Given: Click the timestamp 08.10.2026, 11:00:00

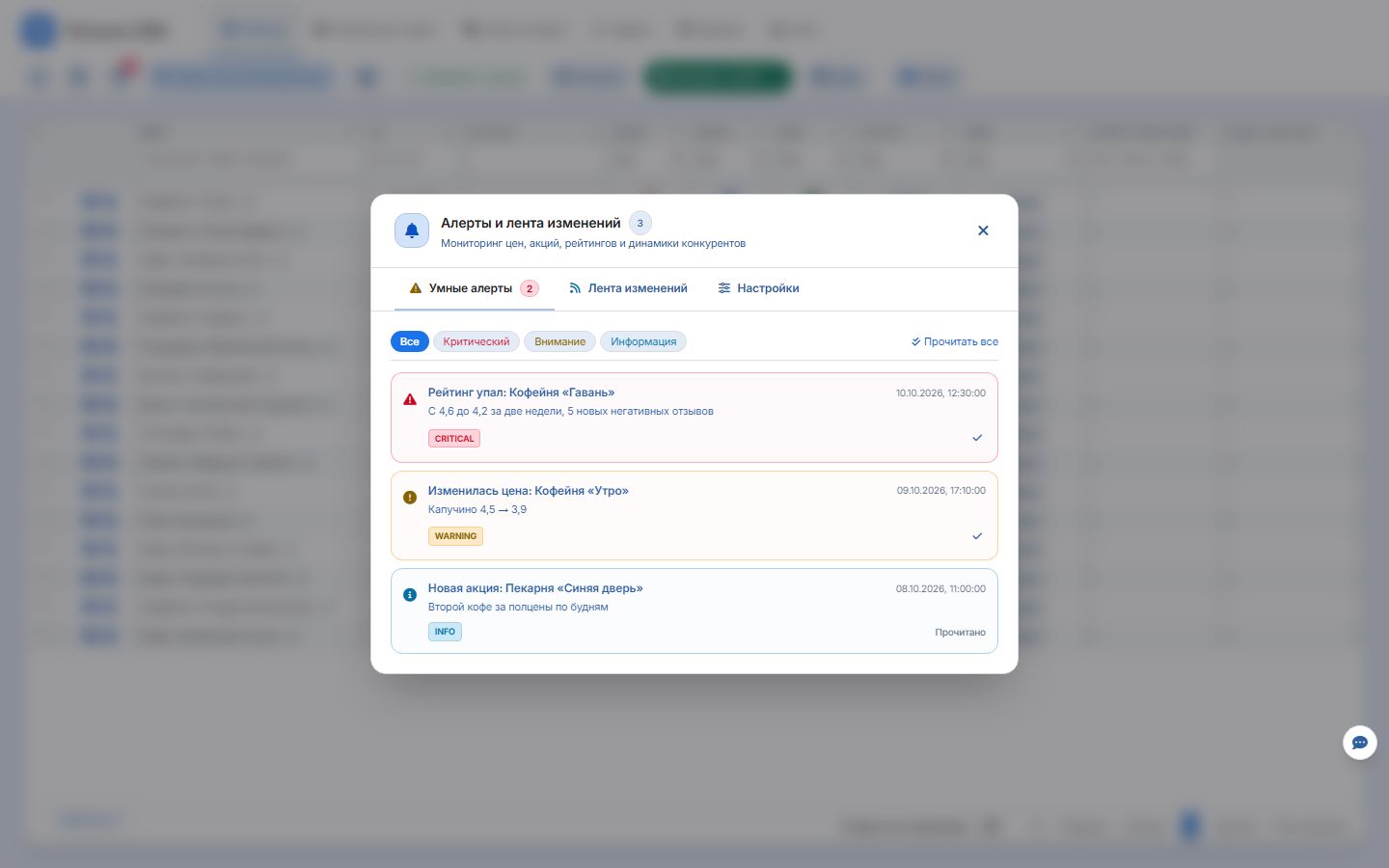Looking at the screenshot, I should pyautogui.click(x=940, y=588).
